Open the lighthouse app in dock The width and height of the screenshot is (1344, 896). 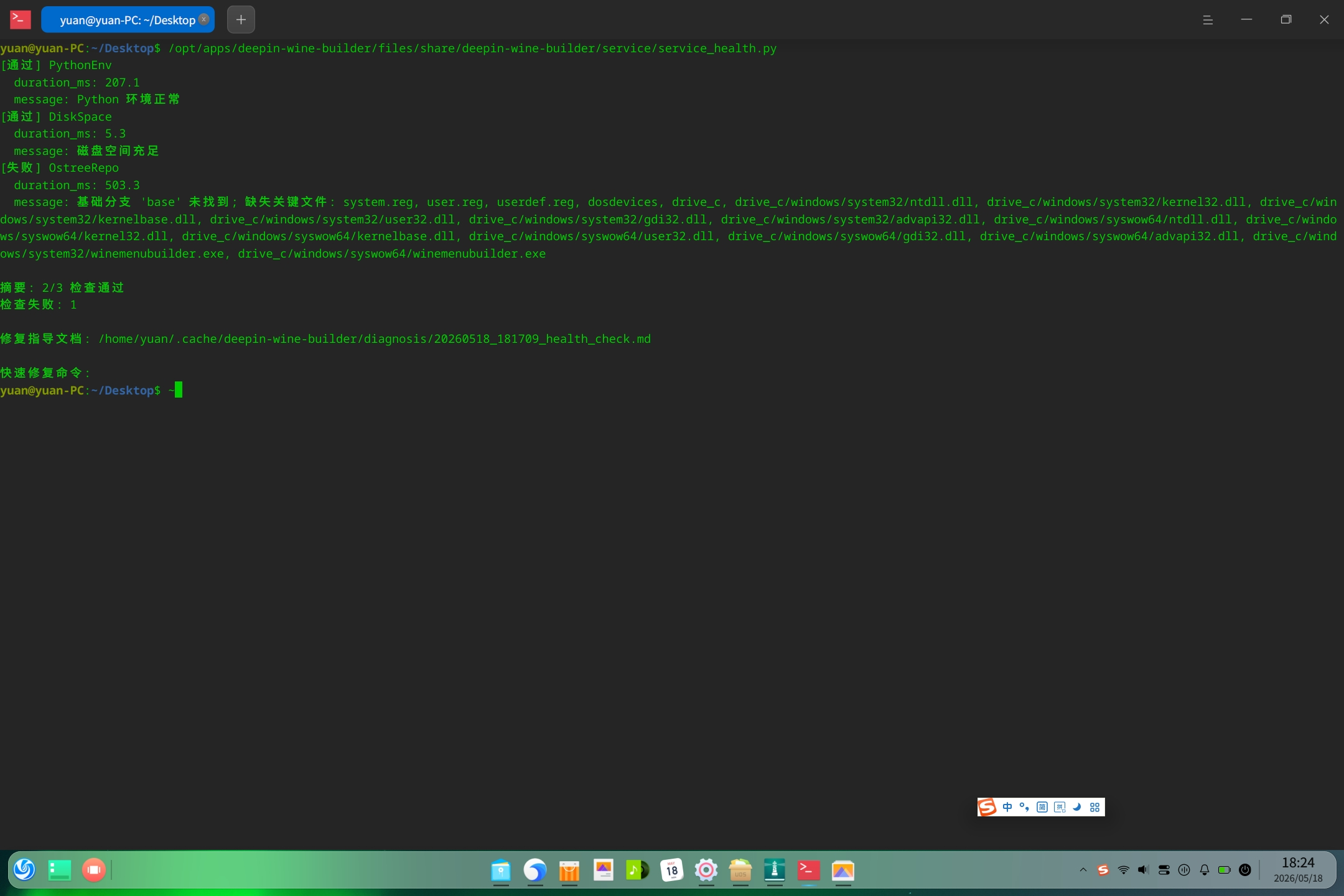coord(775,870)
